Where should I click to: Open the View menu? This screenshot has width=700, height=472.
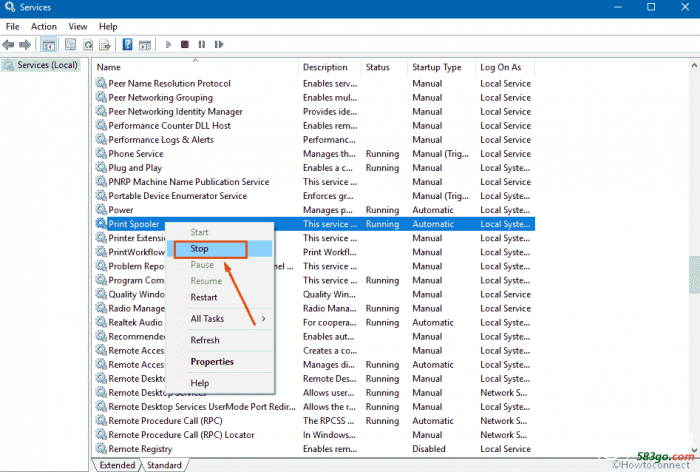pyautogui.click(x=78, y=26)
